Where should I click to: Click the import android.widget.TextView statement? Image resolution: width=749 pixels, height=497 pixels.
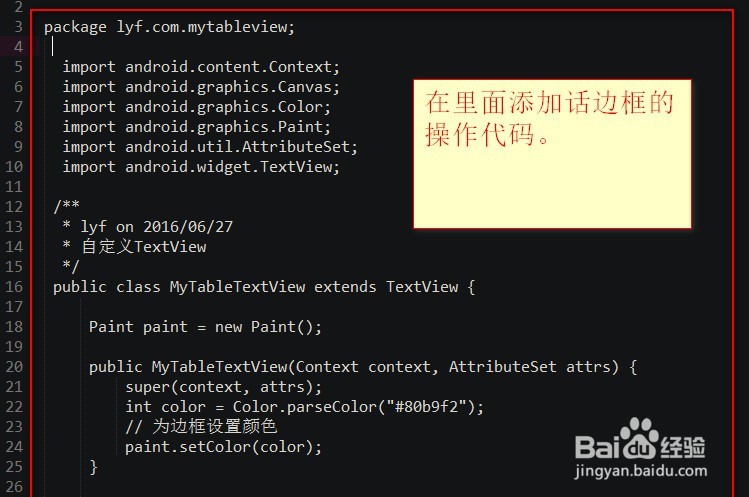point(201,167)
